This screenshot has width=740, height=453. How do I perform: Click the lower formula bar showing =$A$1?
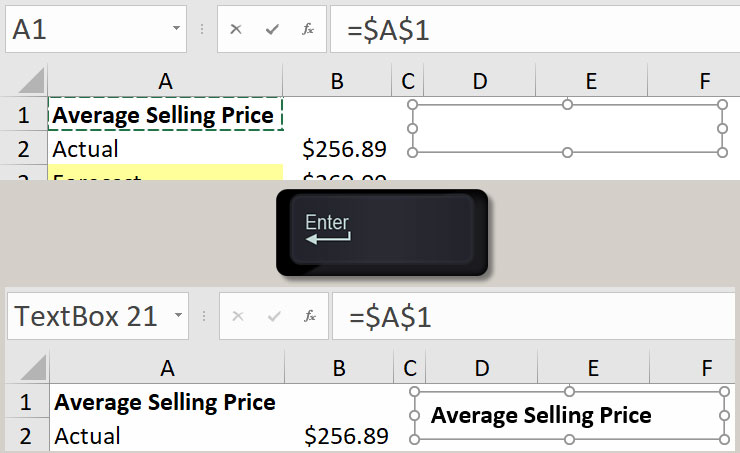point(534,316)
